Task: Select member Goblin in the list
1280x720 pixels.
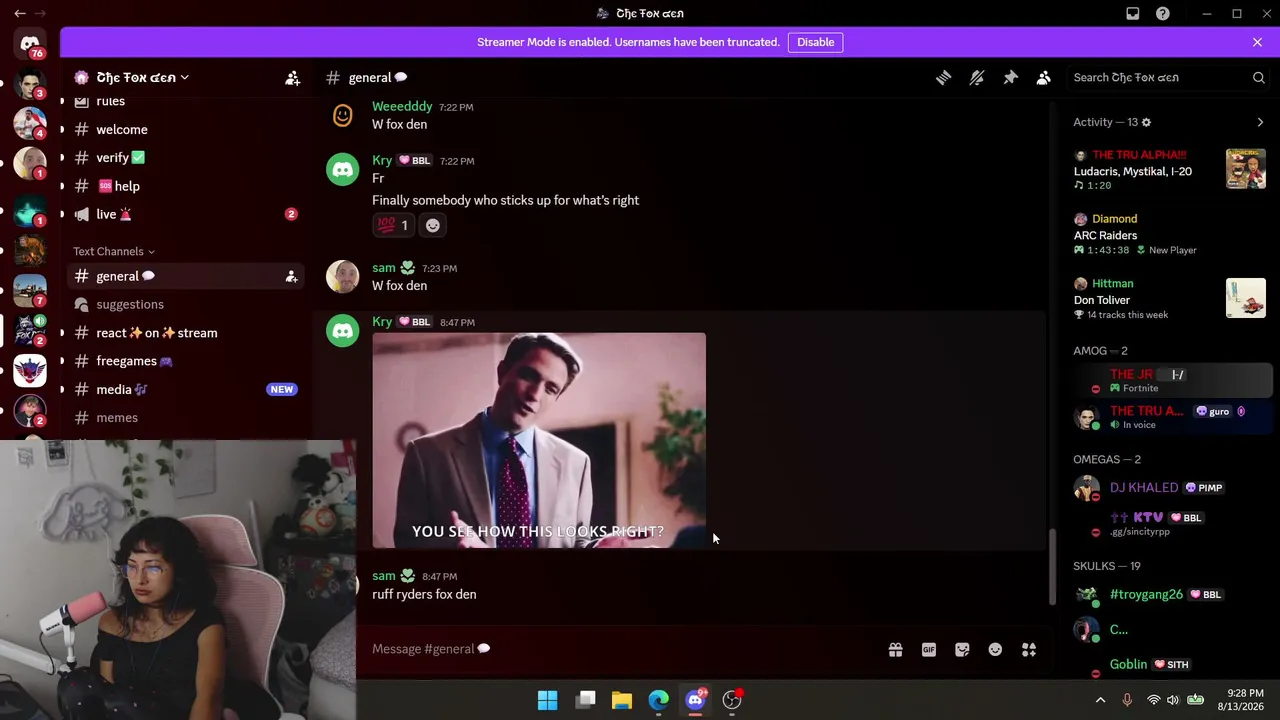Action: tap(1169, 664)
